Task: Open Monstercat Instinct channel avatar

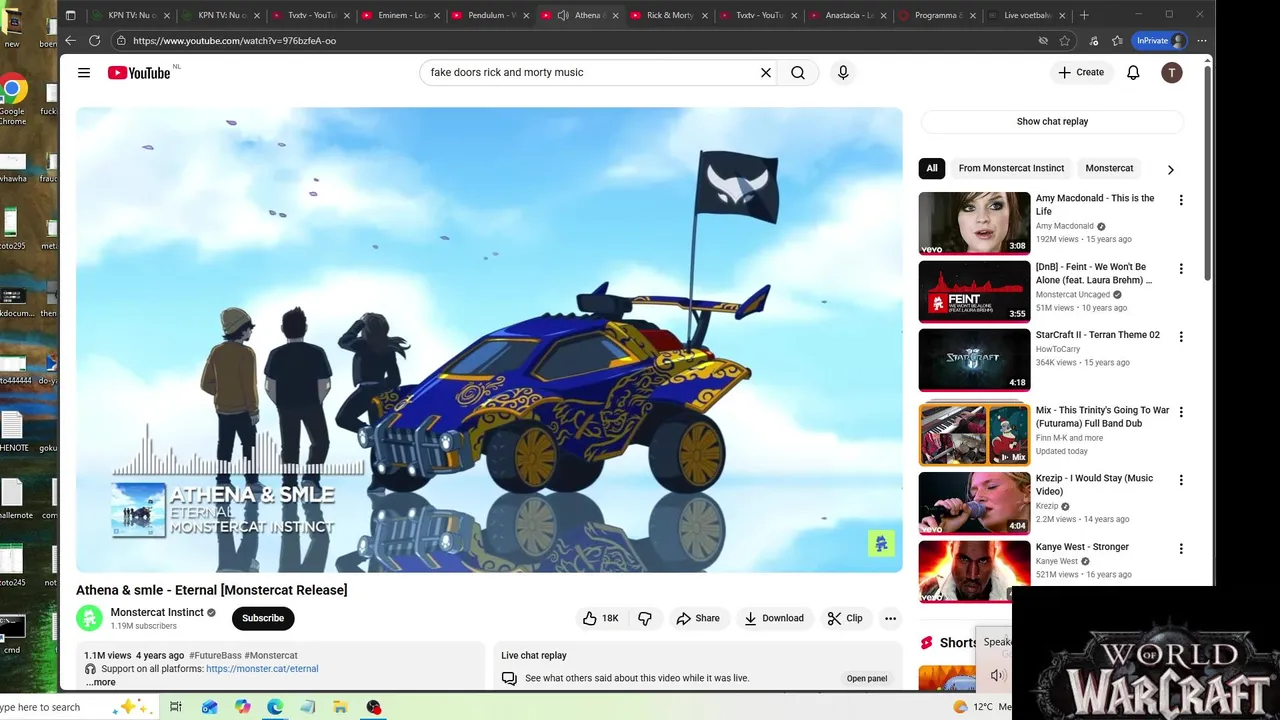Action: [90, 618]
